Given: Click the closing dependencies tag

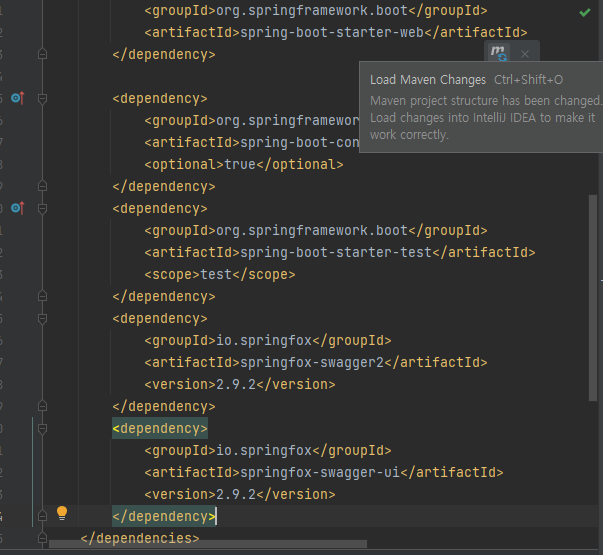Looking at the screenshot, I should [140, 538].
